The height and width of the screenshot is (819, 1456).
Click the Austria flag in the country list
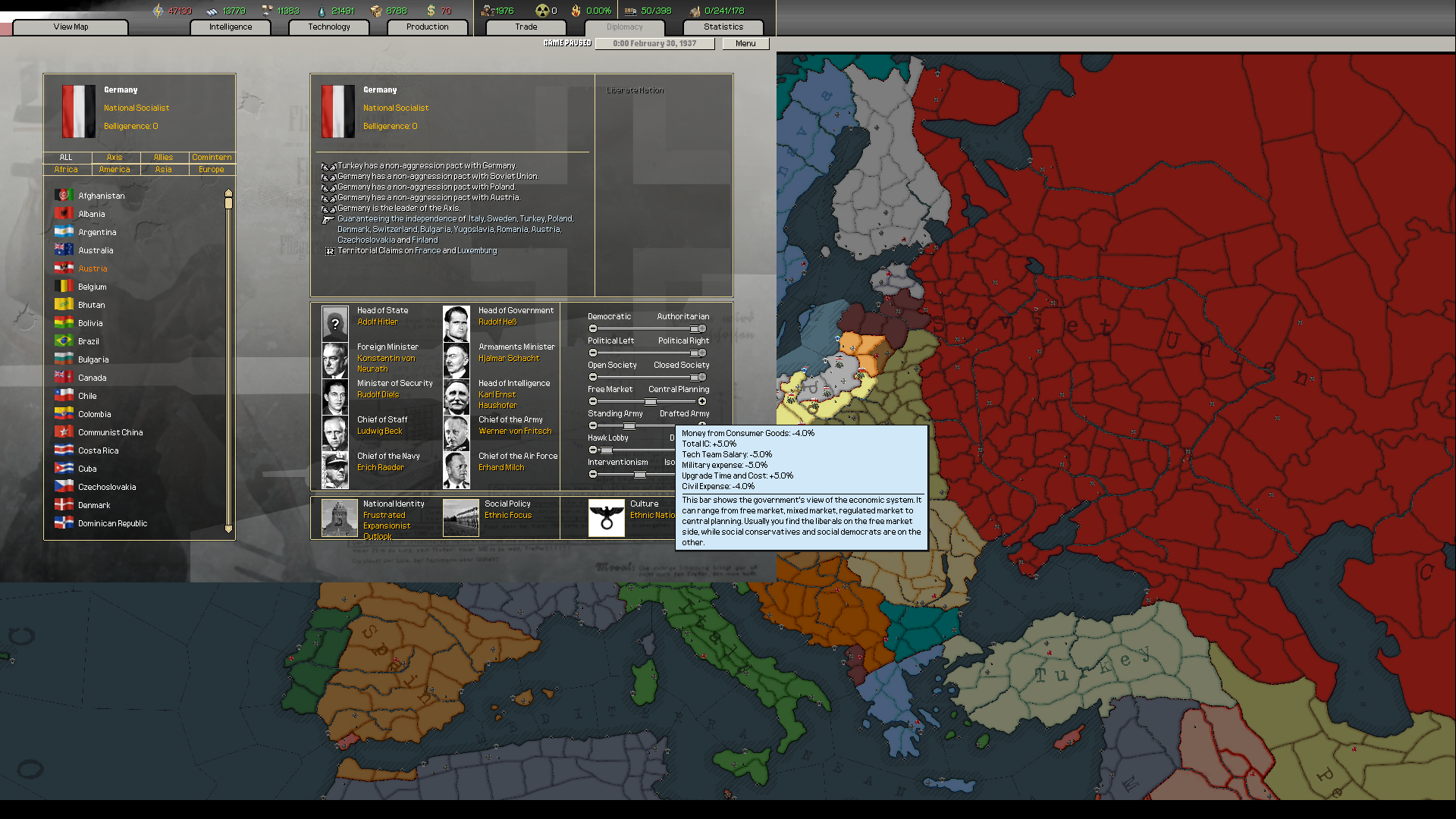point(64,268)
